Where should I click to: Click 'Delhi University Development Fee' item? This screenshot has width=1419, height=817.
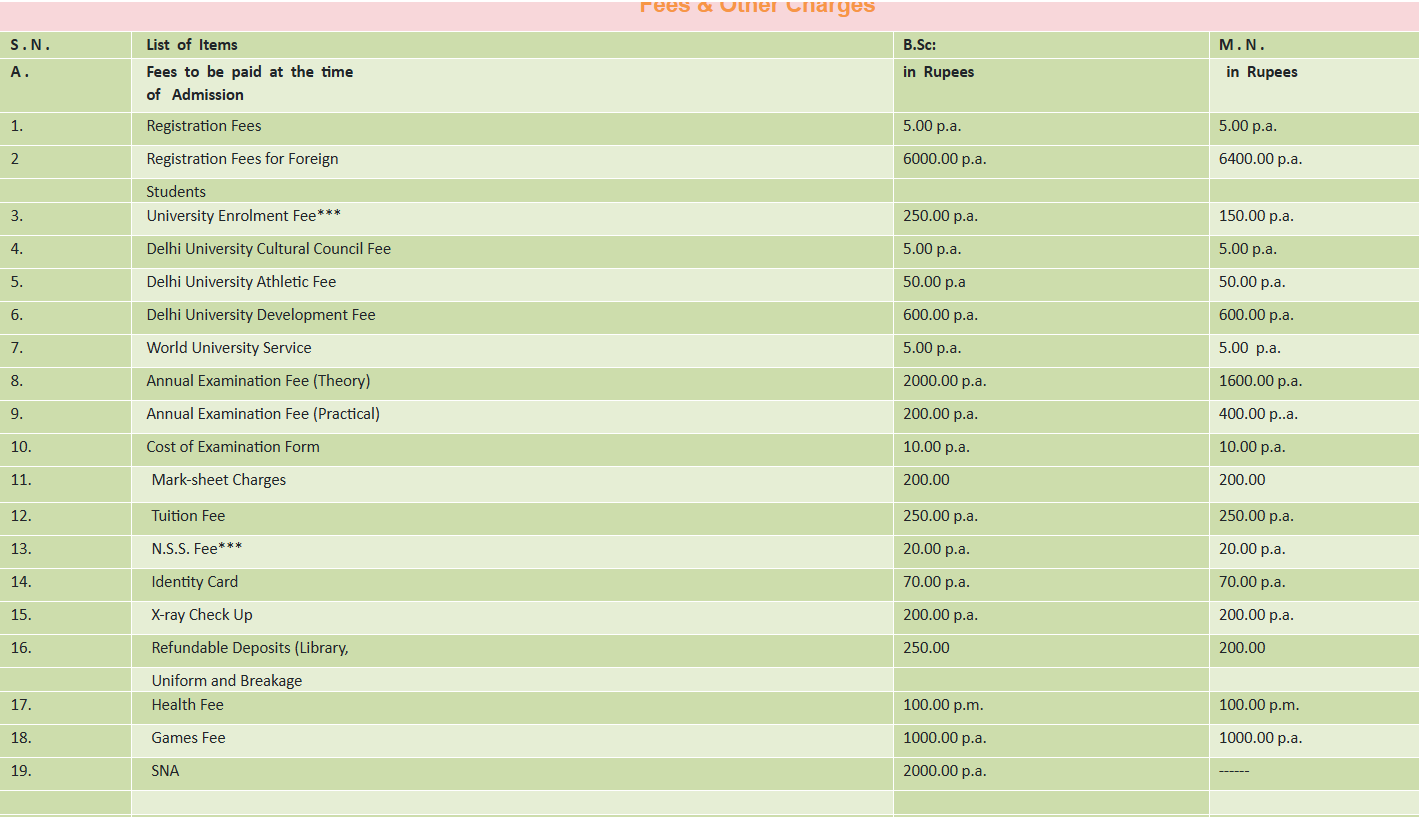click(261, 315)
